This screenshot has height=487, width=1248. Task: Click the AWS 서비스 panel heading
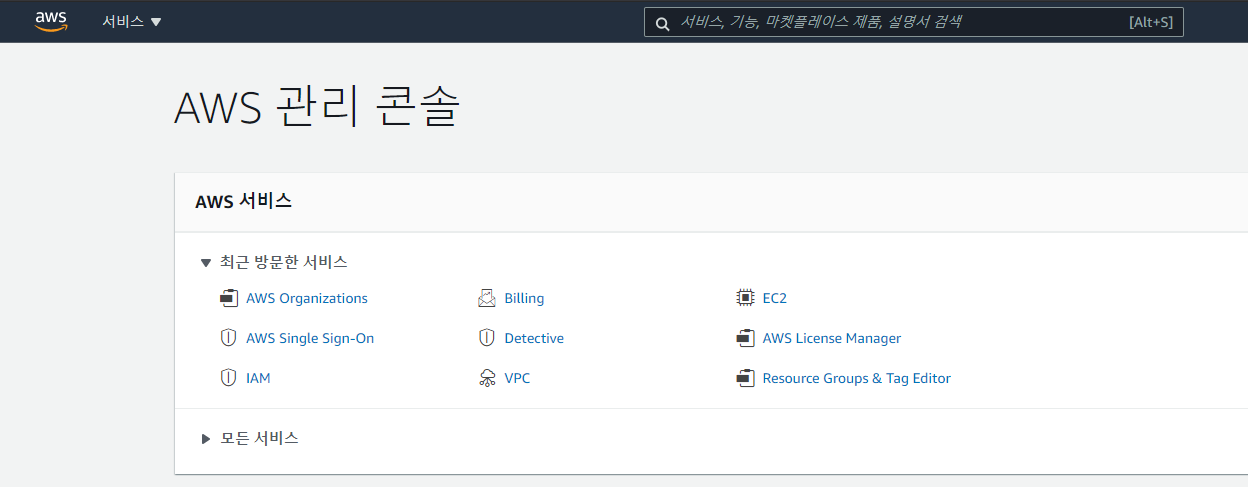coord(244,201)
